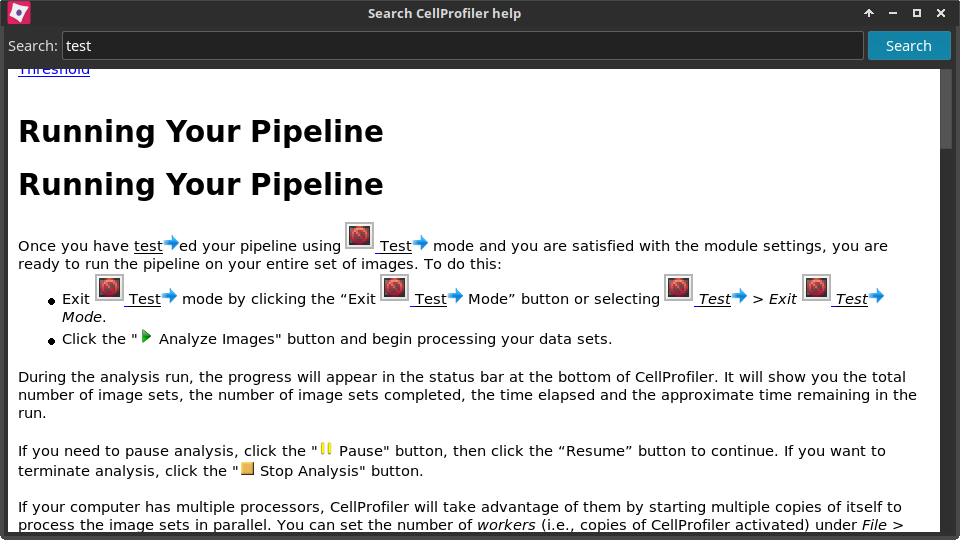The width and height of the screenshot is (960, 540).
Task: Click the blue arrow before 'mode and you are satisfied'
Action: pos(420,243)
